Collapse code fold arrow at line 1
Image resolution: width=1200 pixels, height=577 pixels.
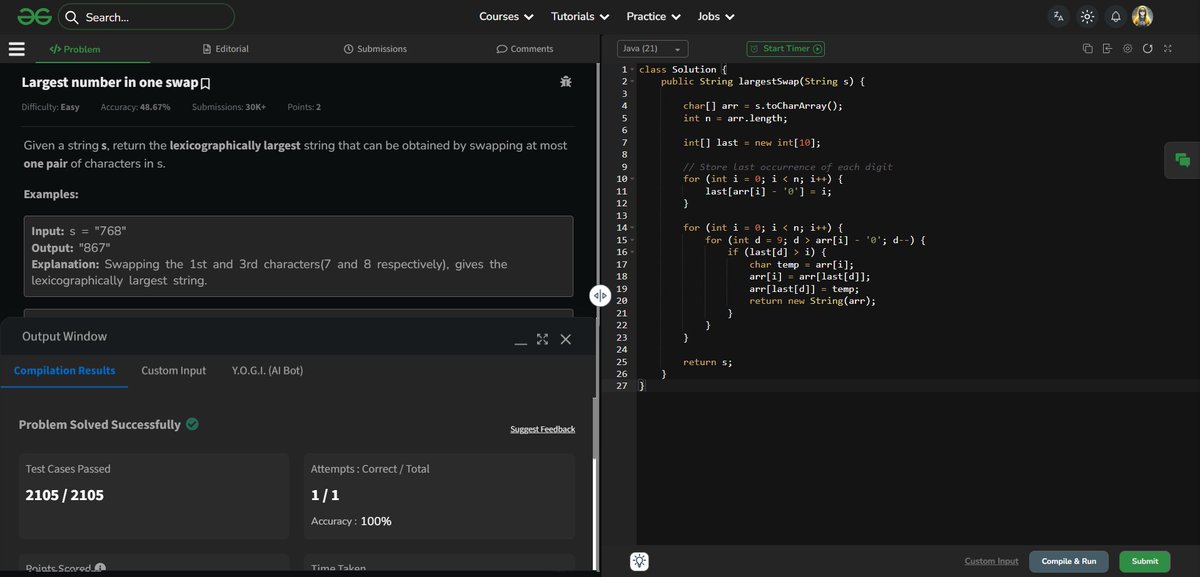[632, 70]
